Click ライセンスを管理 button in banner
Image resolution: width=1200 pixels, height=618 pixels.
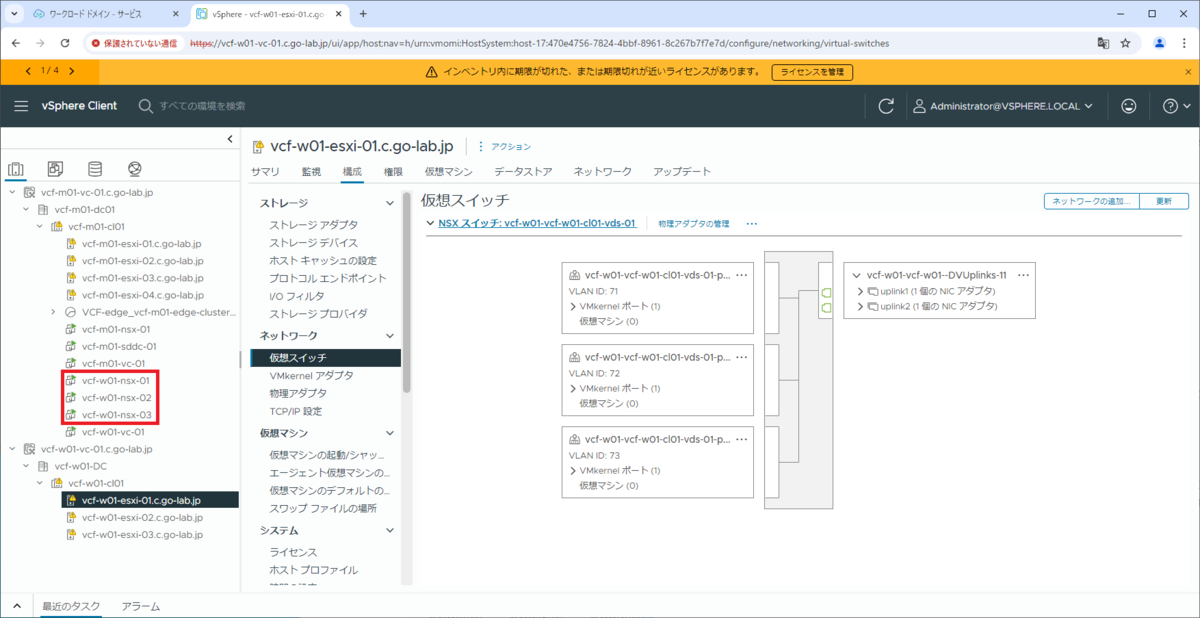click(812, 72)
